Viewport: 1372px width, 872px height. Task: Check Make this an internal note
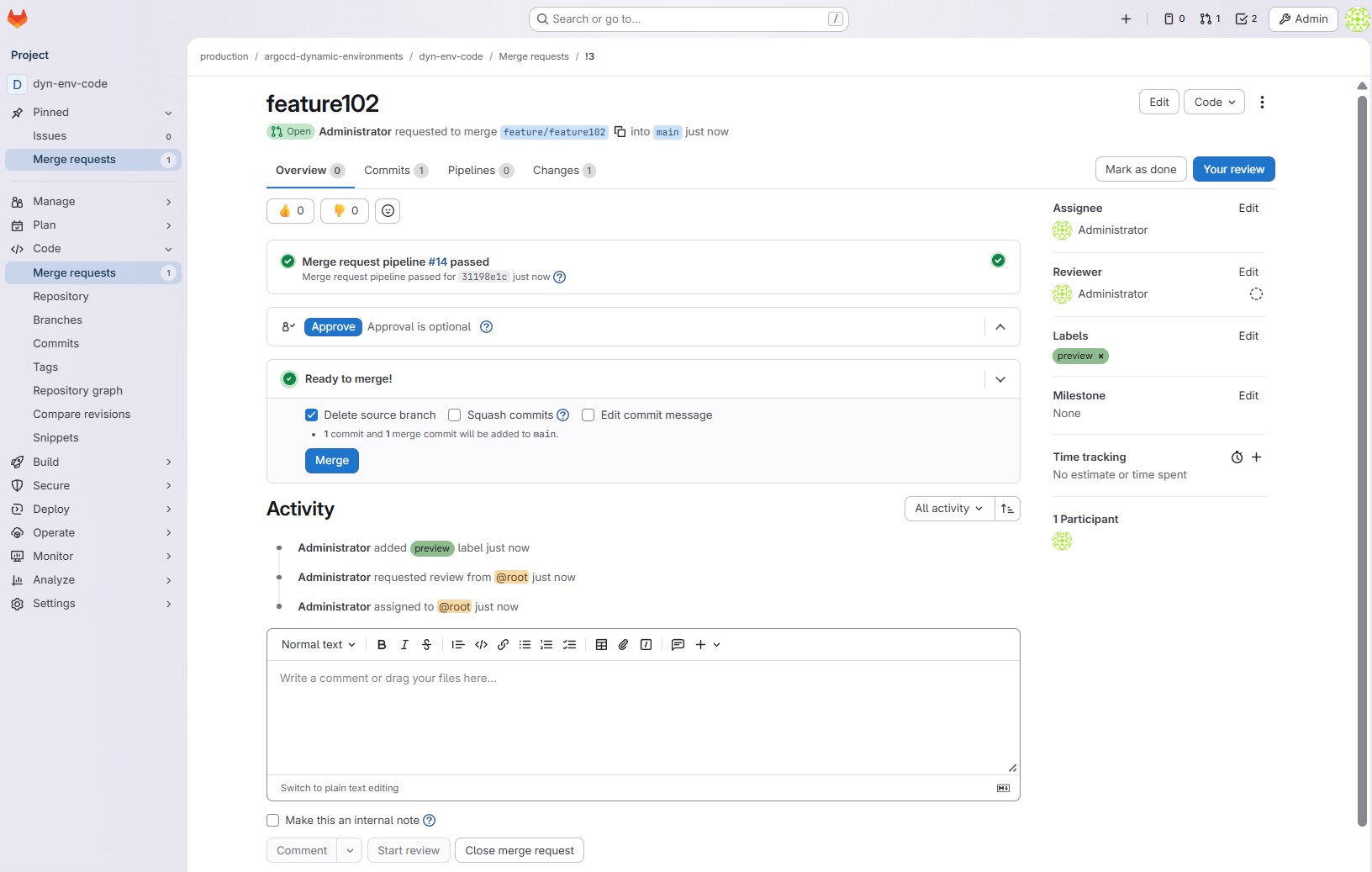pos(273,821)
